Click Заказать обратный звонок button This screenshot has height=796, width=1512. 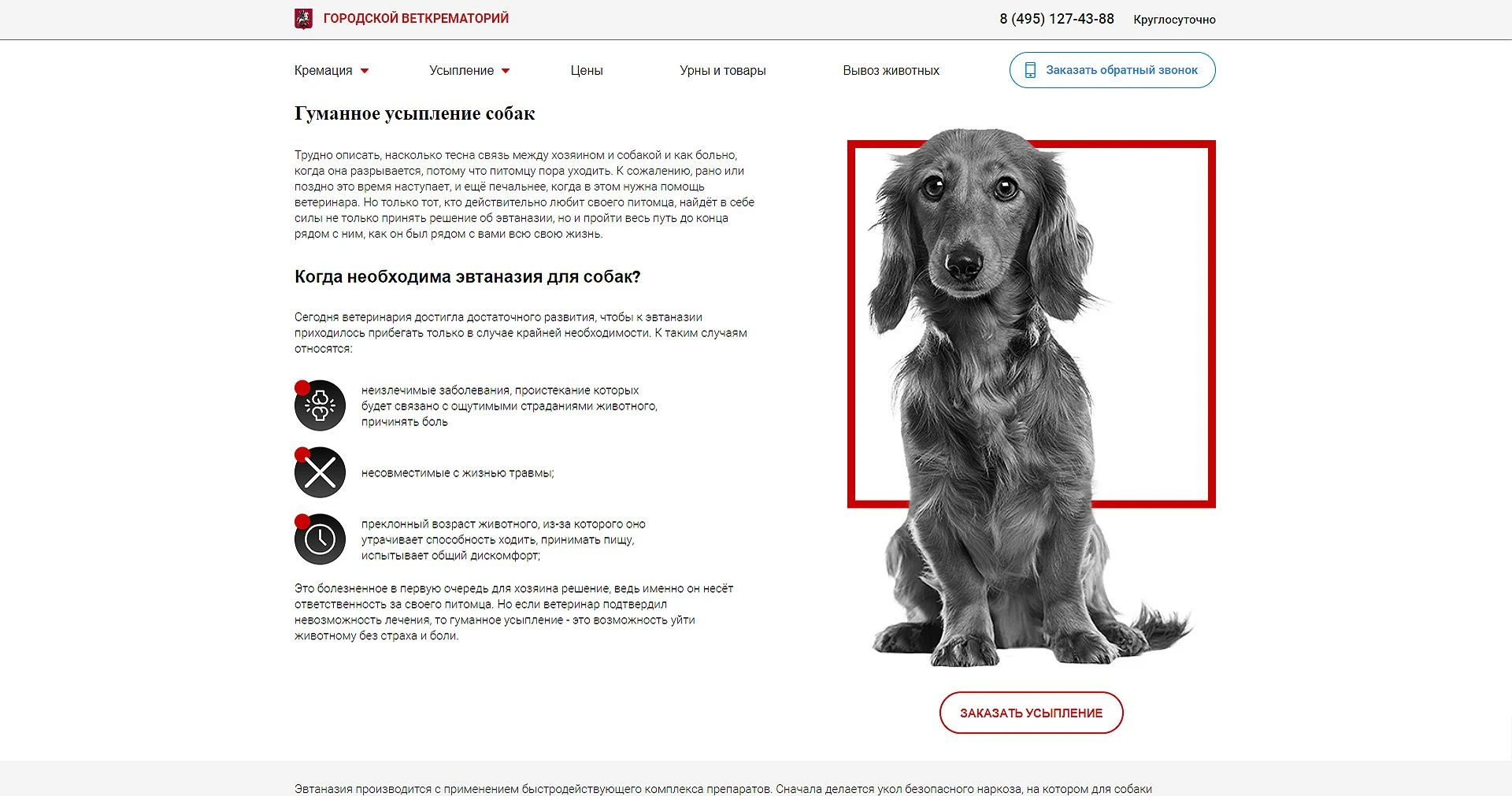(x=1112, y=70)
